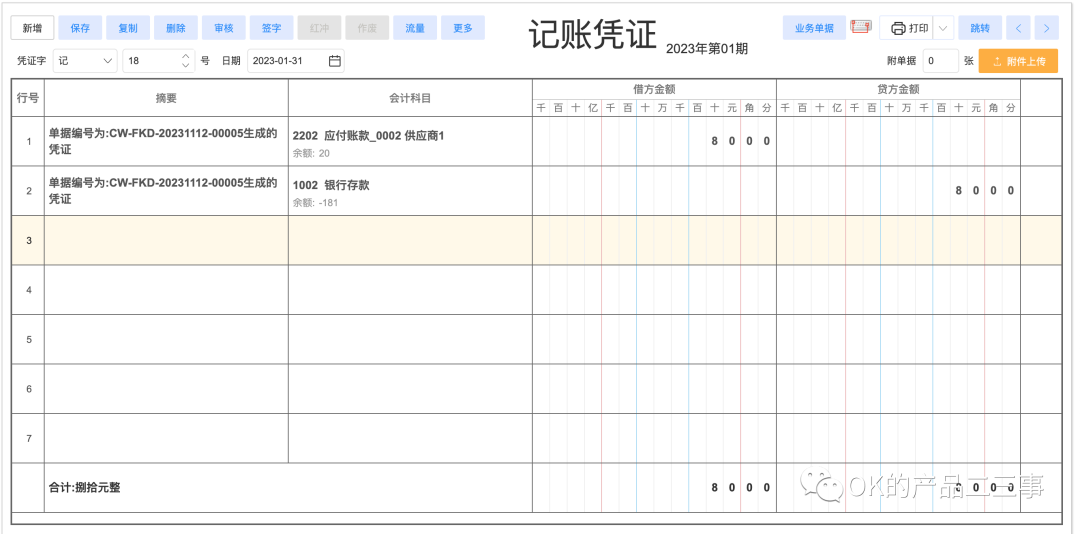Click 余额: -181 under 银行存款
The height and width of the screenshot is (534, 1080).
315,203
